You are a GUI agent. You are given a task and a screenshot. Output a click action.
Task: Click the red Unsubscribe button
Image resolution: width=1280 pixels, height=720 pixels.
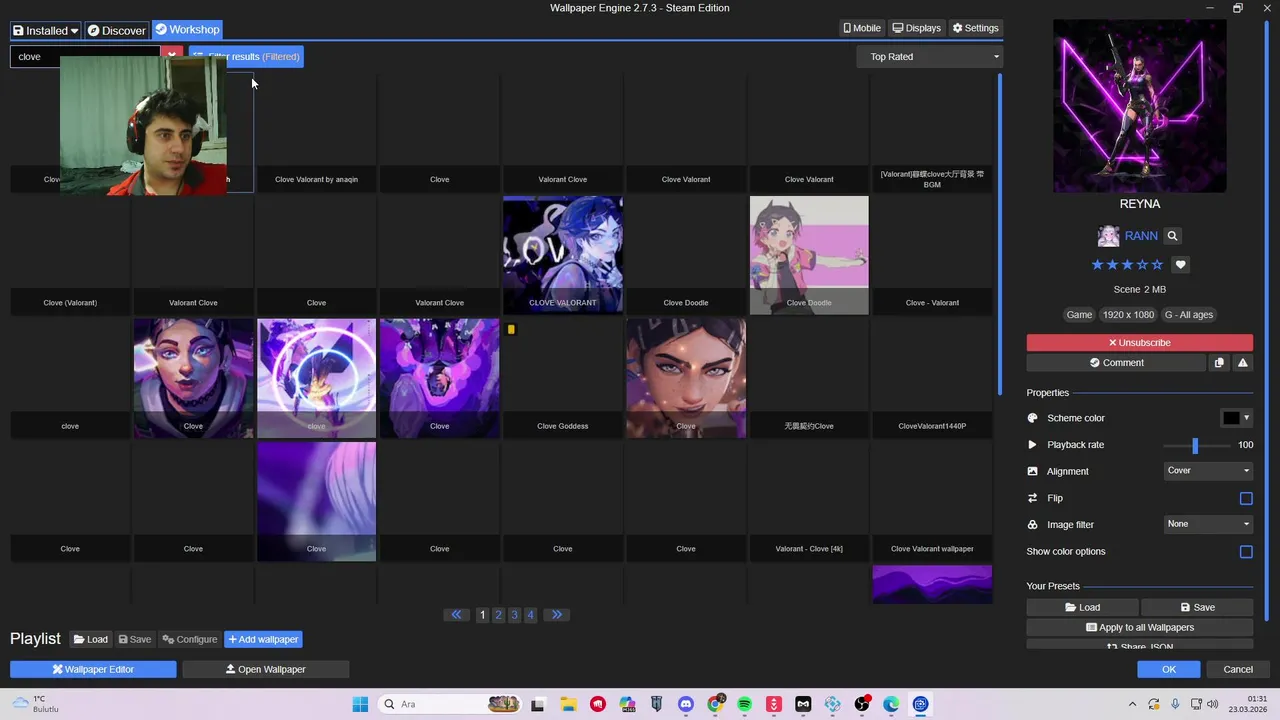tap(1139, 343)
